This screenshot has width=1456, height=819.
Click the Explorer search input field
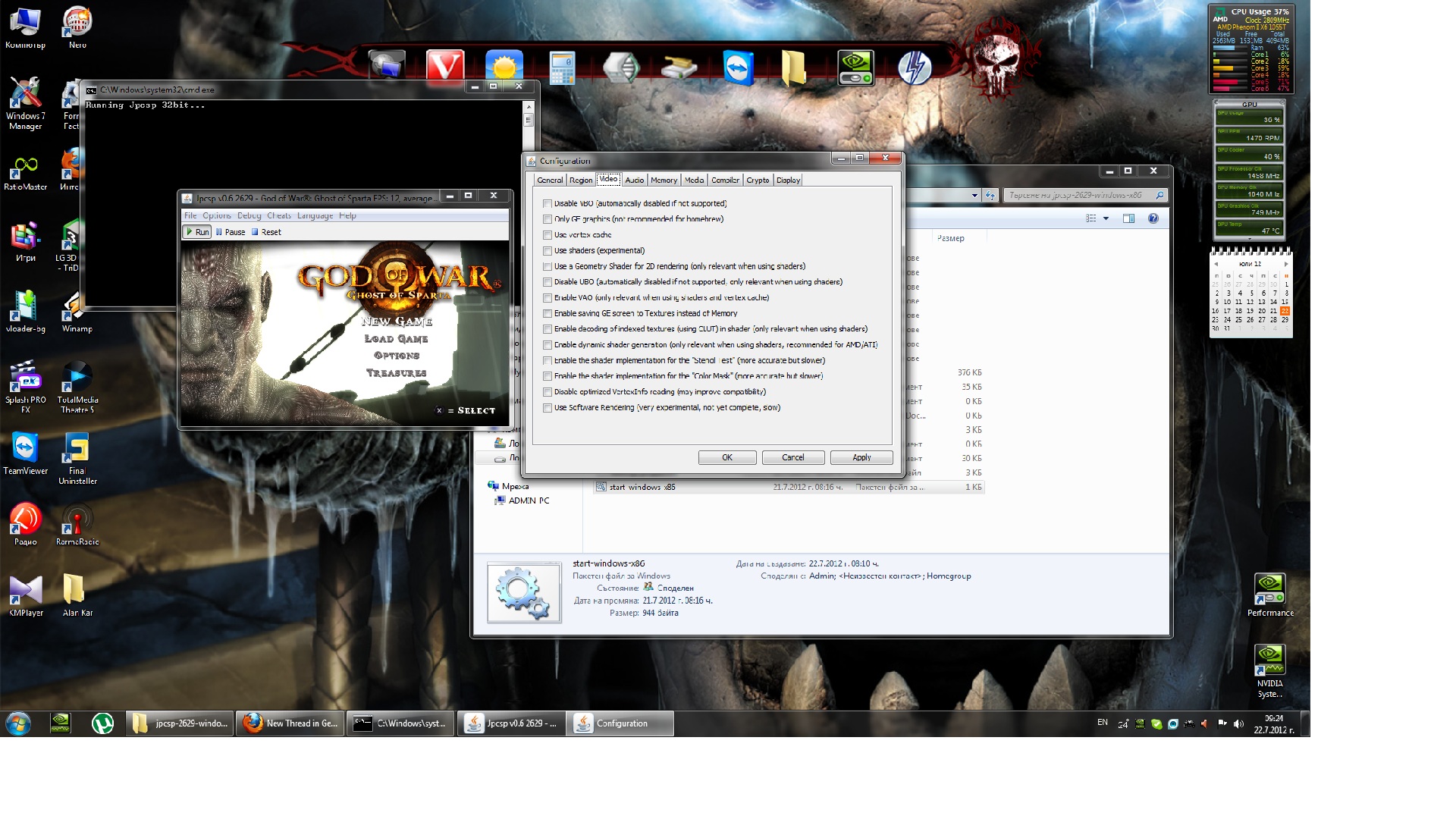click(1077, 196)
